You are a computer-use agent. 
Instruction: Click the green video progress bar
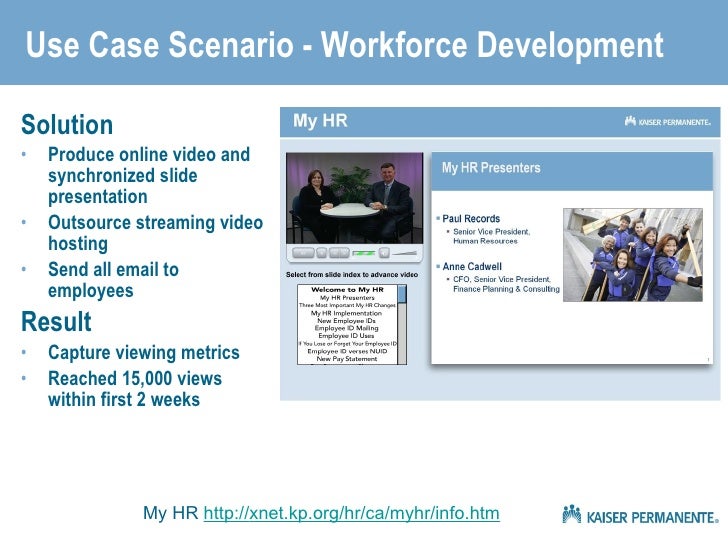click(x=364, y=253)
